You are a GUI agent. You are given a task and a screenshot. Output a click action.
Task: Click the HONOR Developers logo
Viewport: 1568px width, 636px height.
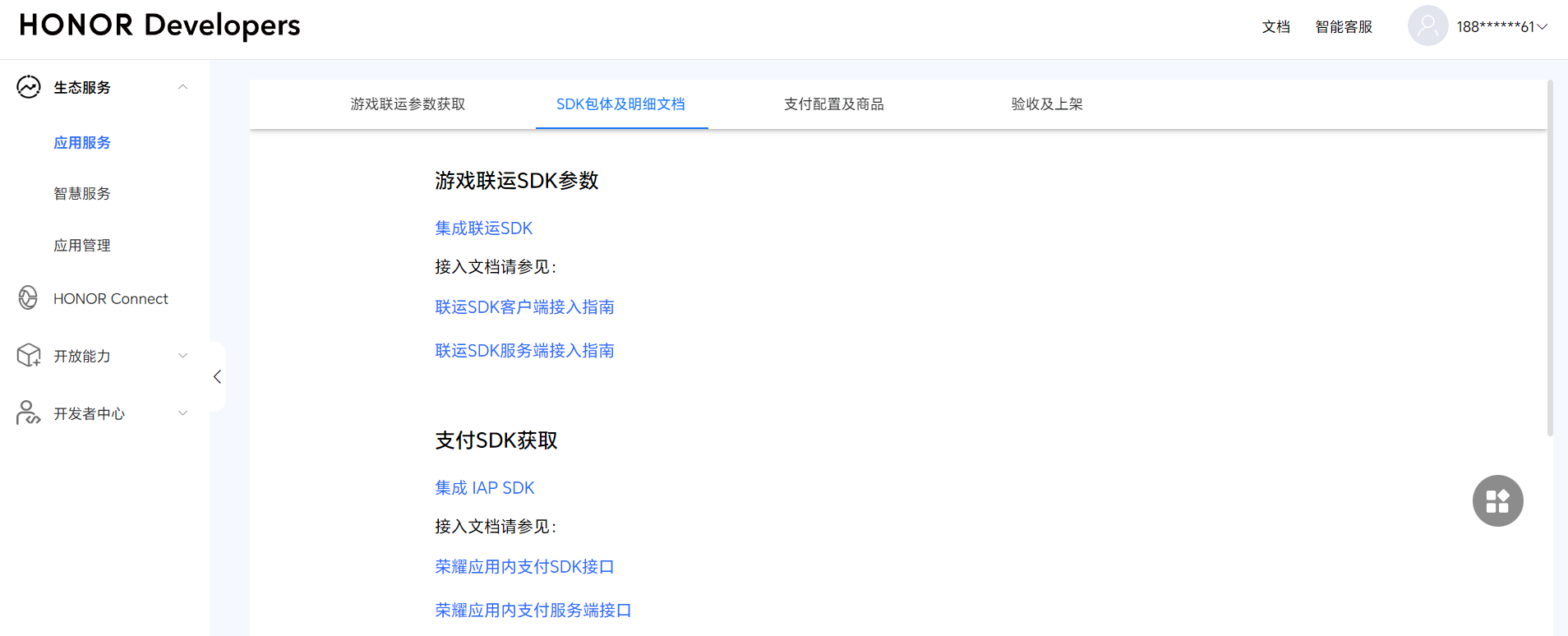[x=159, y=25]
